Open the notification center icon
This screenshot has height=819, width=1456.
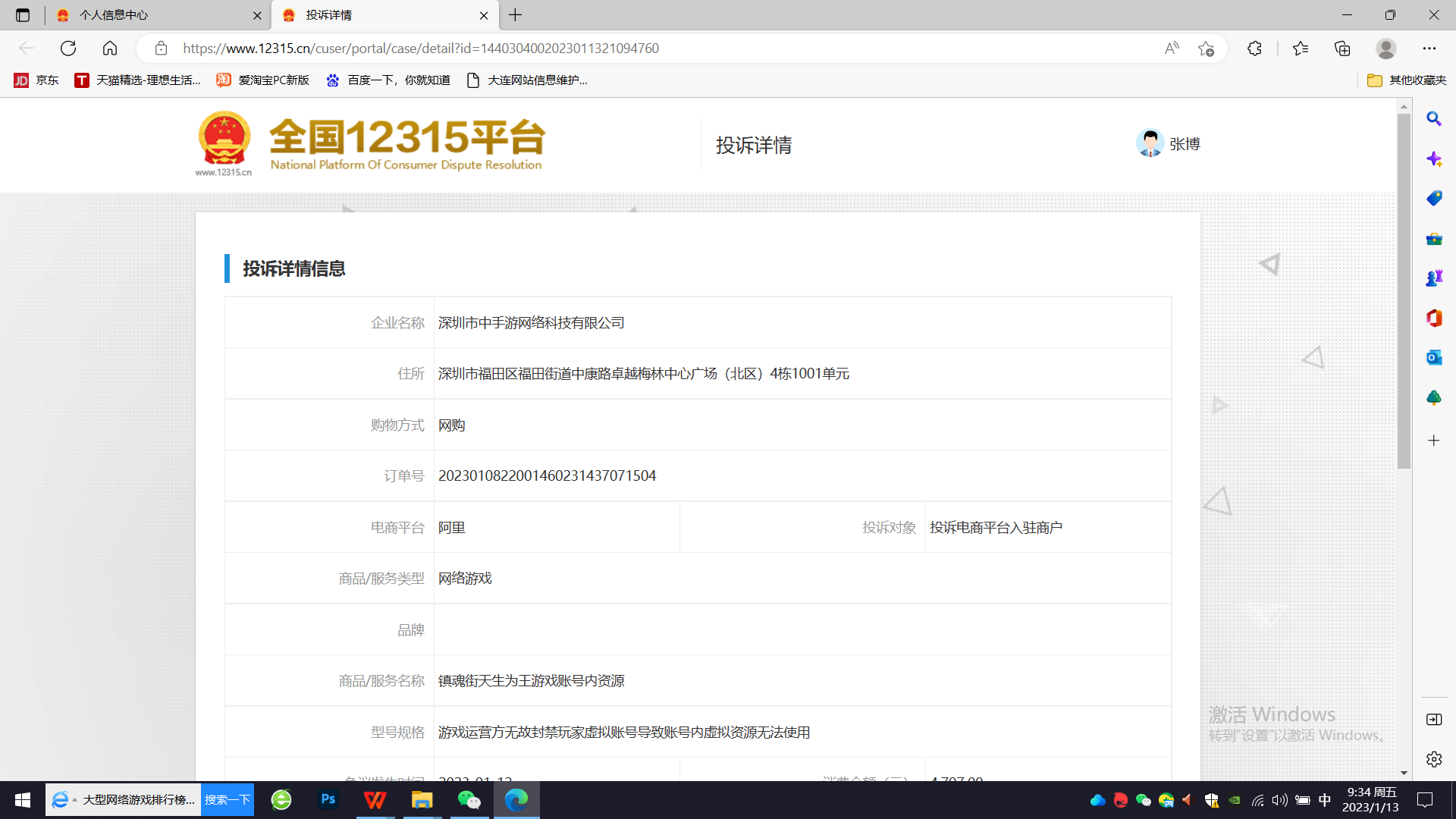point(1425,800)
